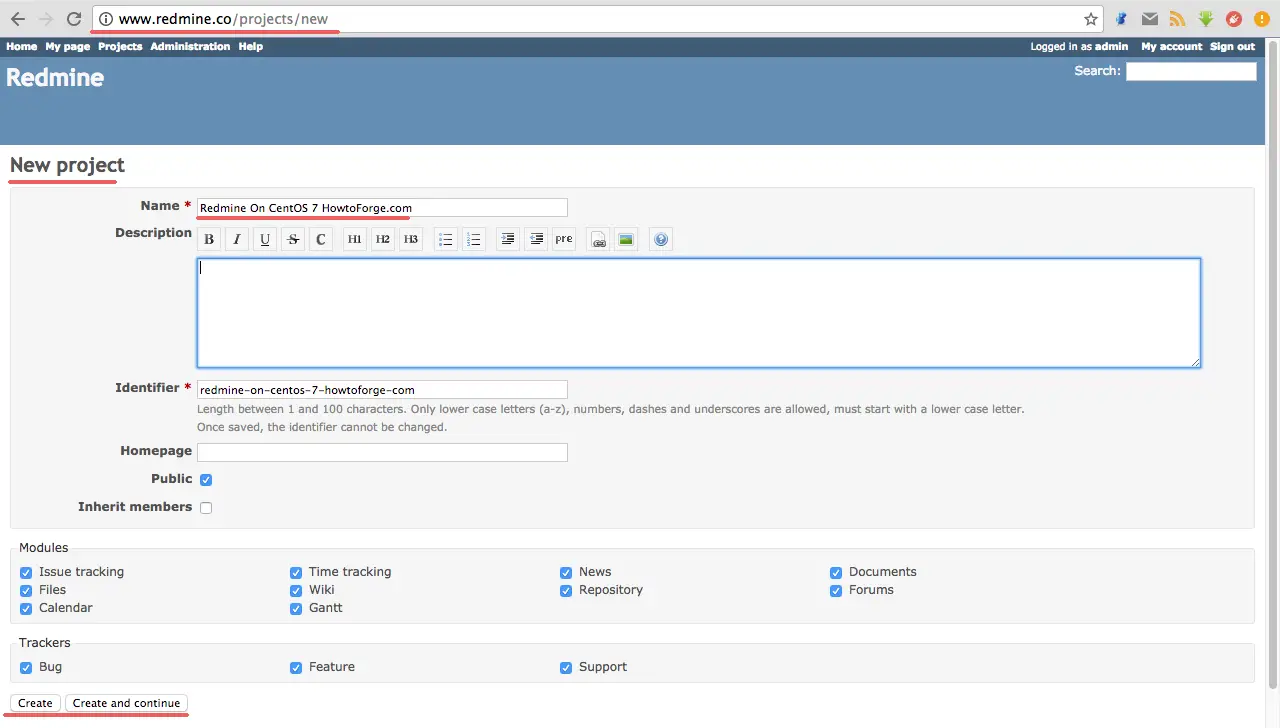Bookmark the page with the star icon
This screenshot has height=728, width=1280.
[1091, 19]
